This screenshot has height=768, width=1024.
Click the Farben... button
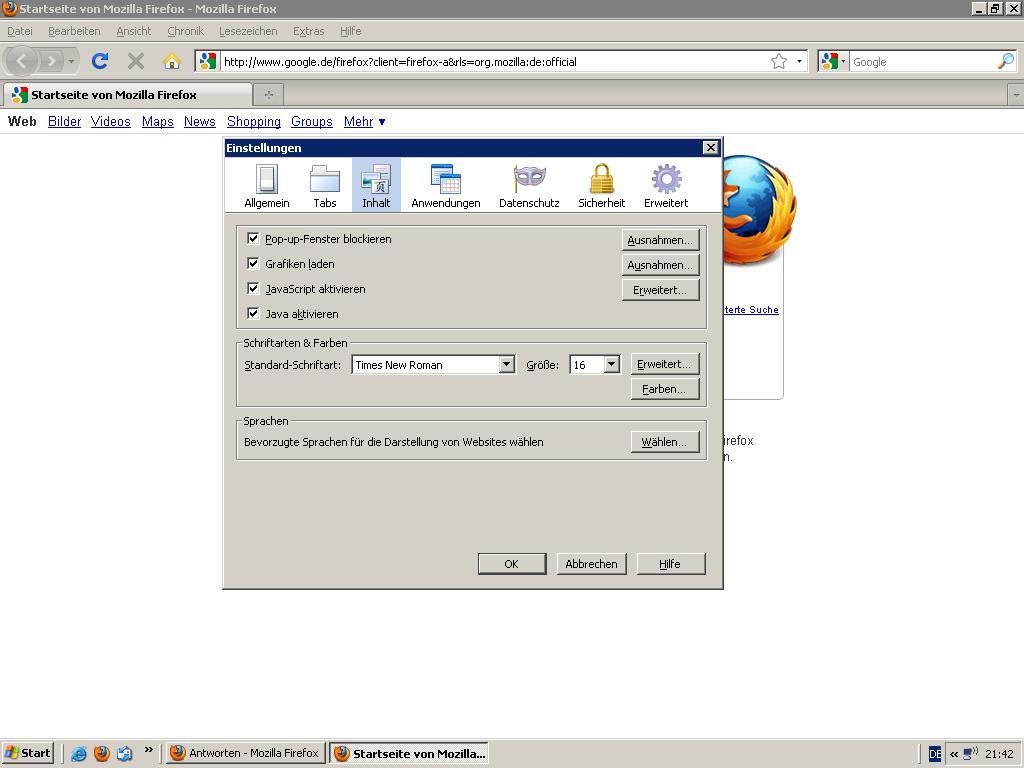click(664, 389)
